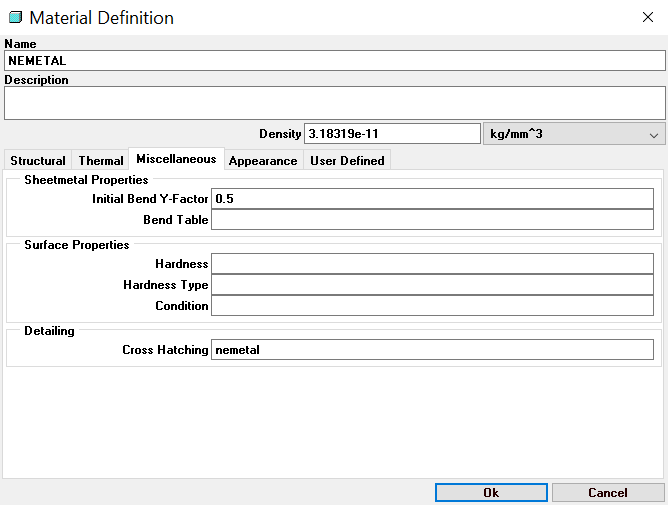Go to the Appearance tab

point(263,161)
